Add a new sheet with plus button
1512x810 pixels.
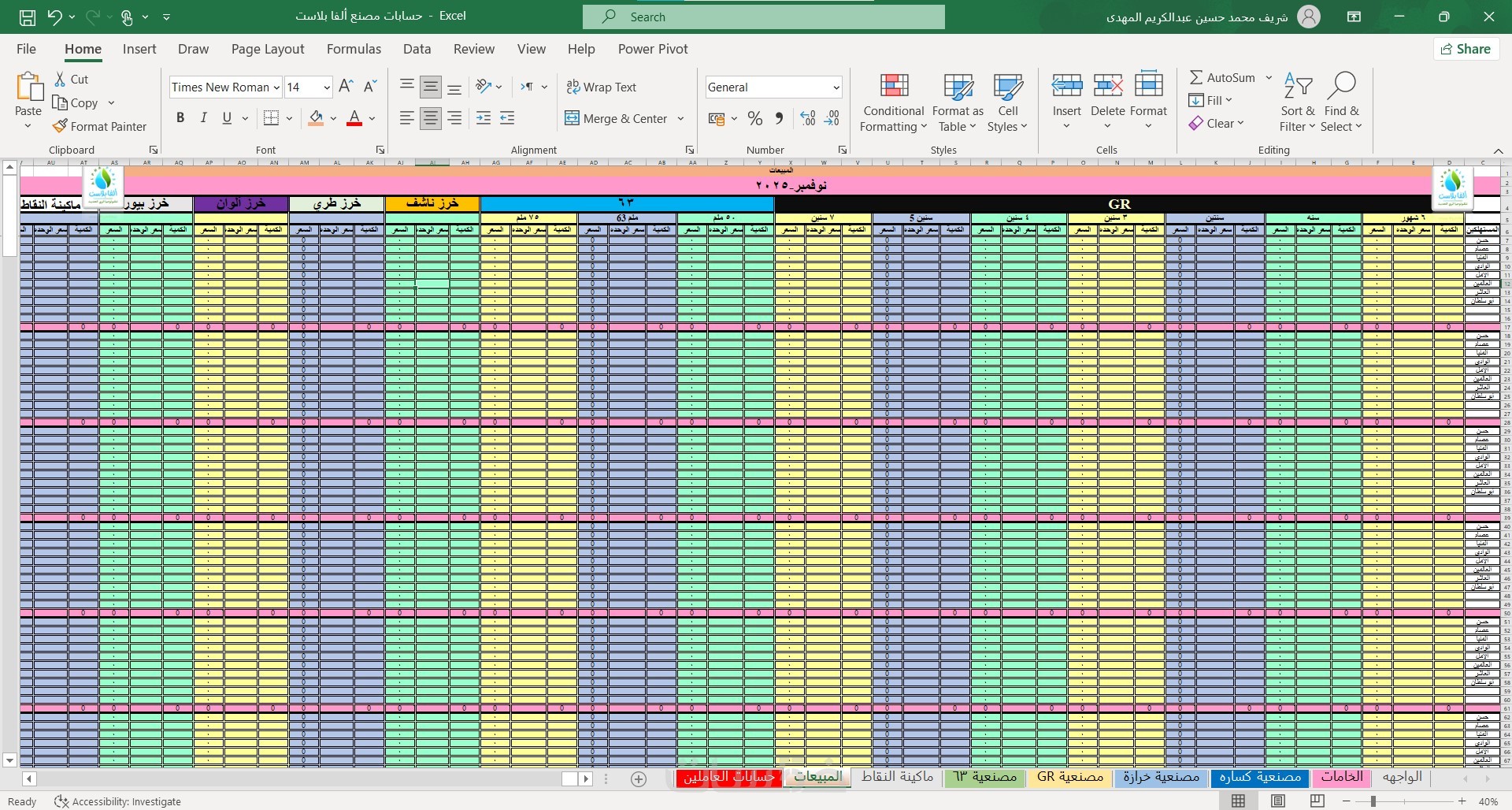(x=639, y=778)
